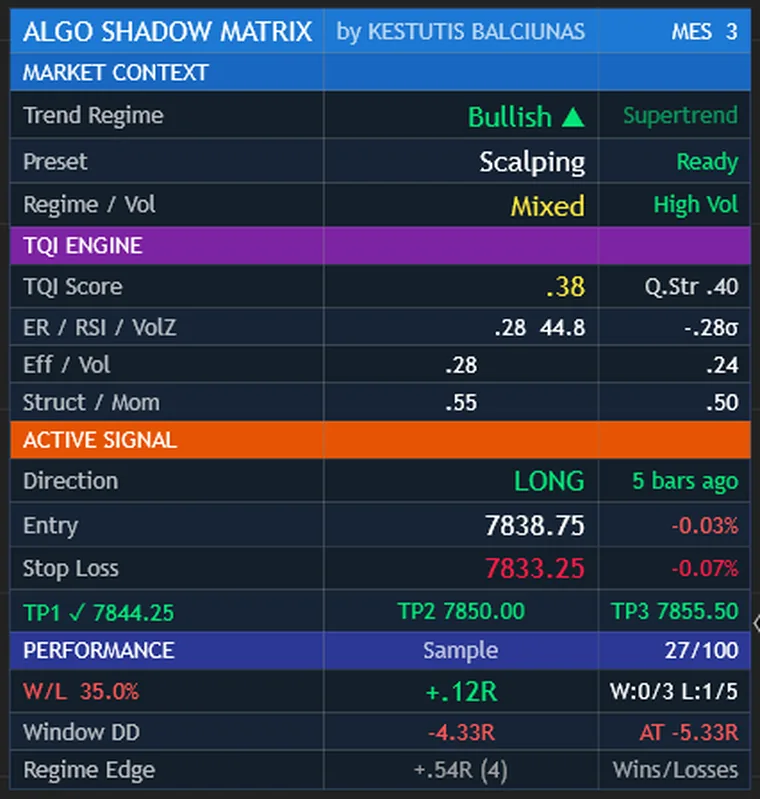
Task: Click the .24 Vol value
Action: [x=722, y=365]
